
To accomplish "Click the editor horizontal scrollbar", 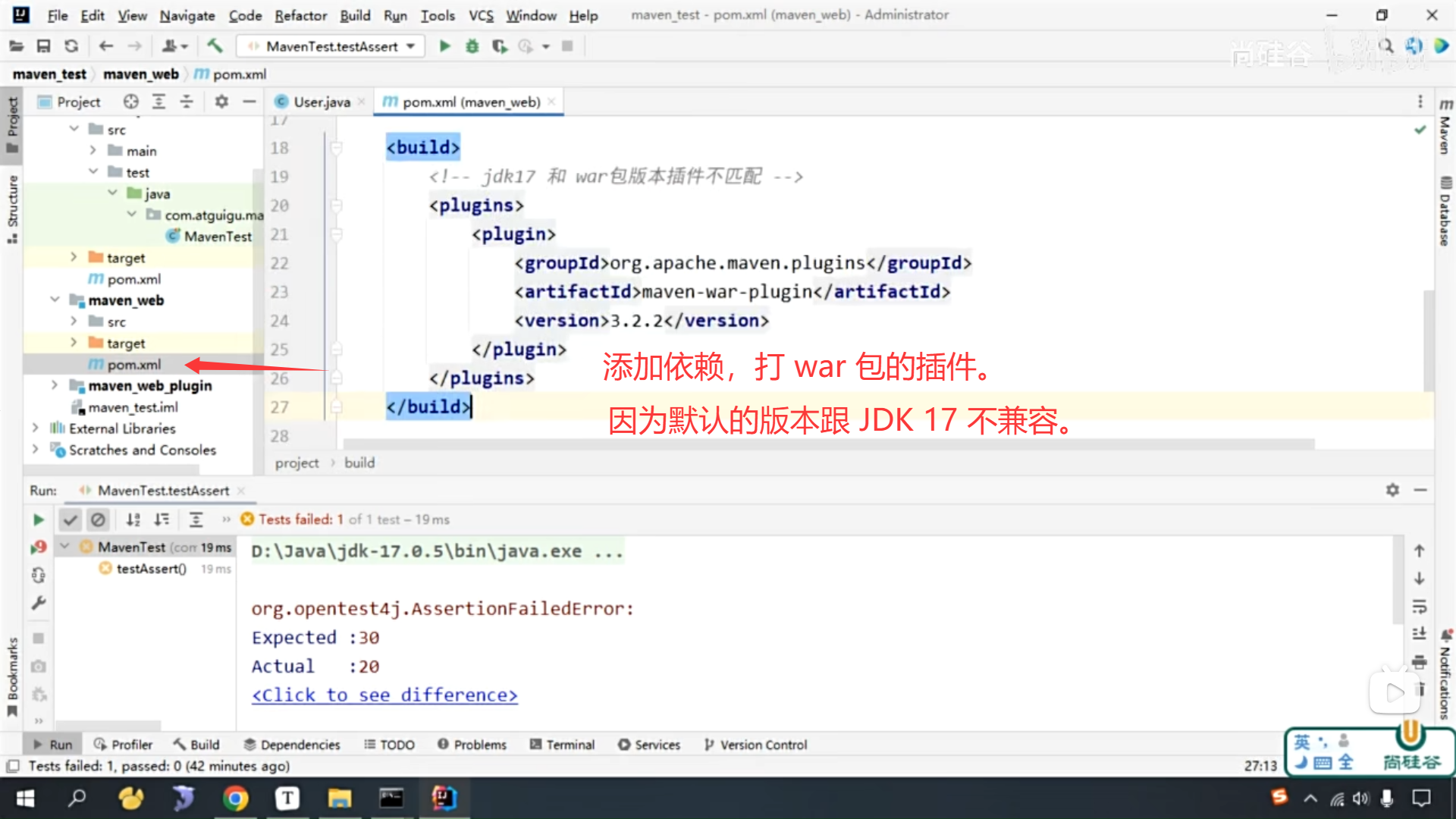I will coord(827,444).
